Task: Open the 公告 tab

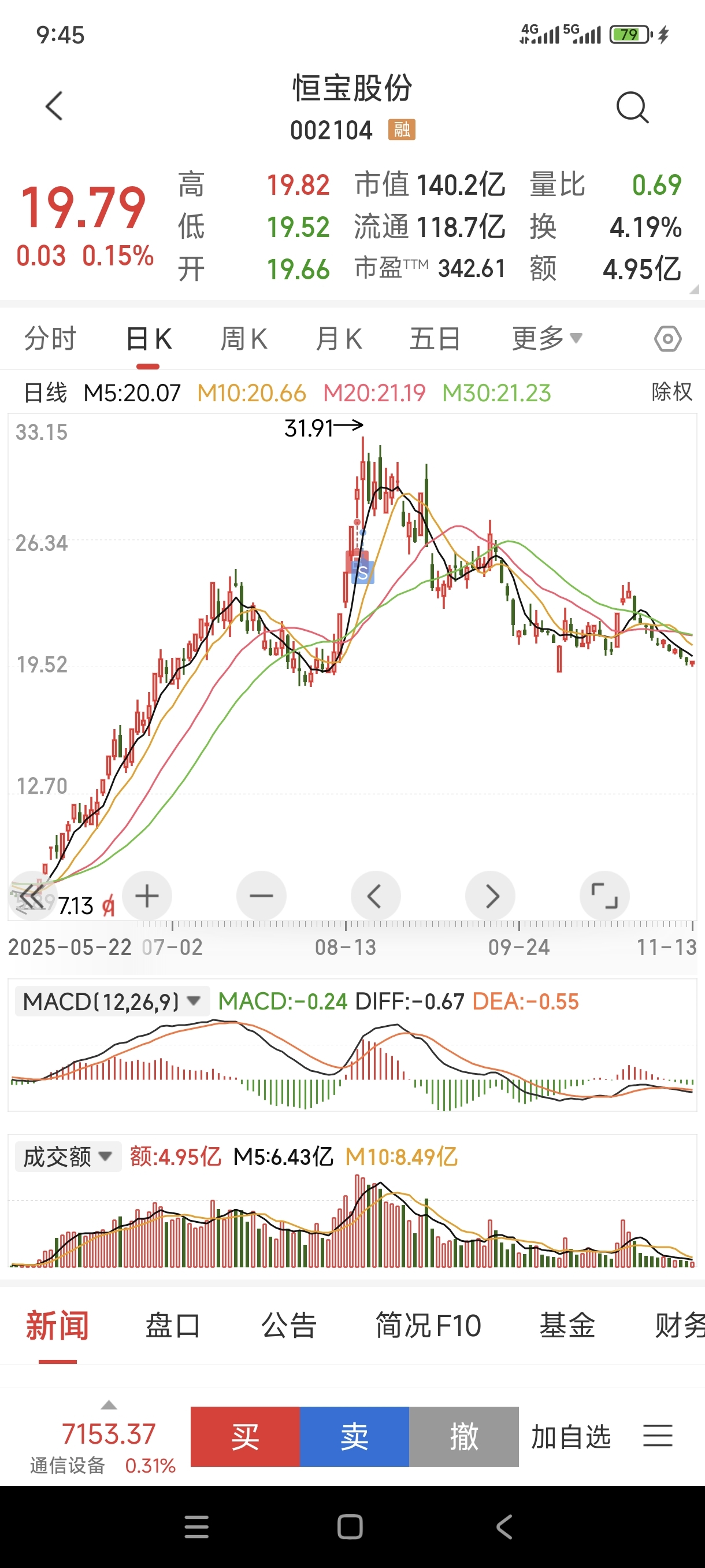Action: pos(289,1325)
